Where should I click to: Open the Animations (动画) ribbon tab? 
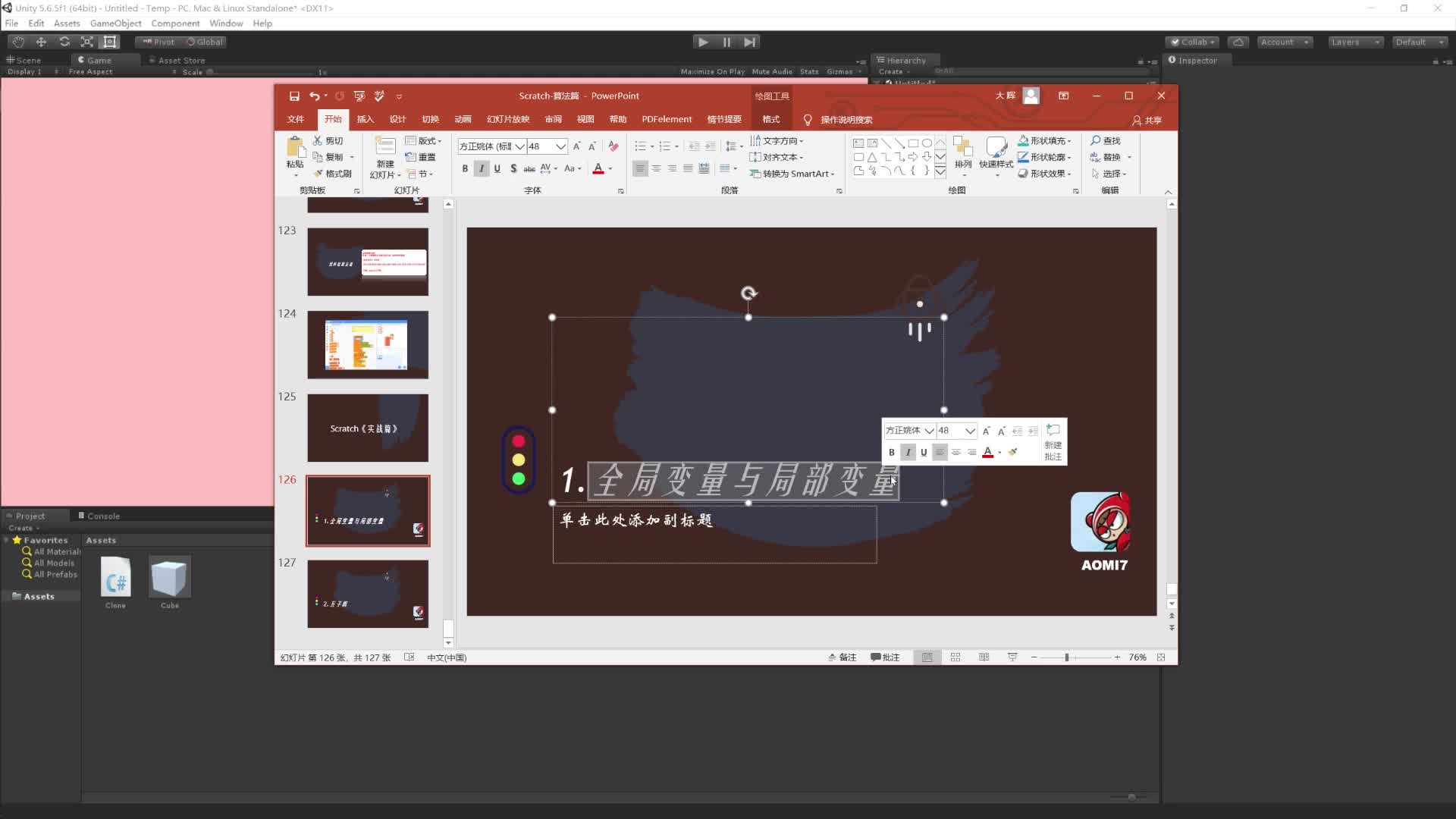point(463,119)
